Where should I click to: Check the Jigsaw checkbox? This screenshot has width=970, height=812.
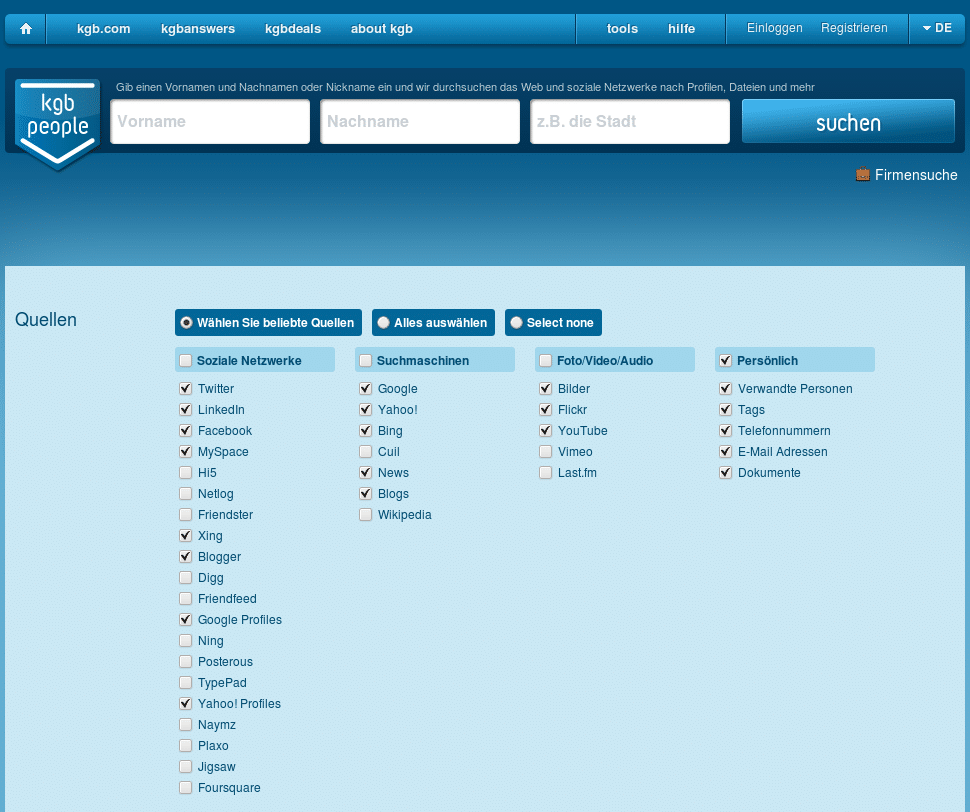tap(186, 767)
